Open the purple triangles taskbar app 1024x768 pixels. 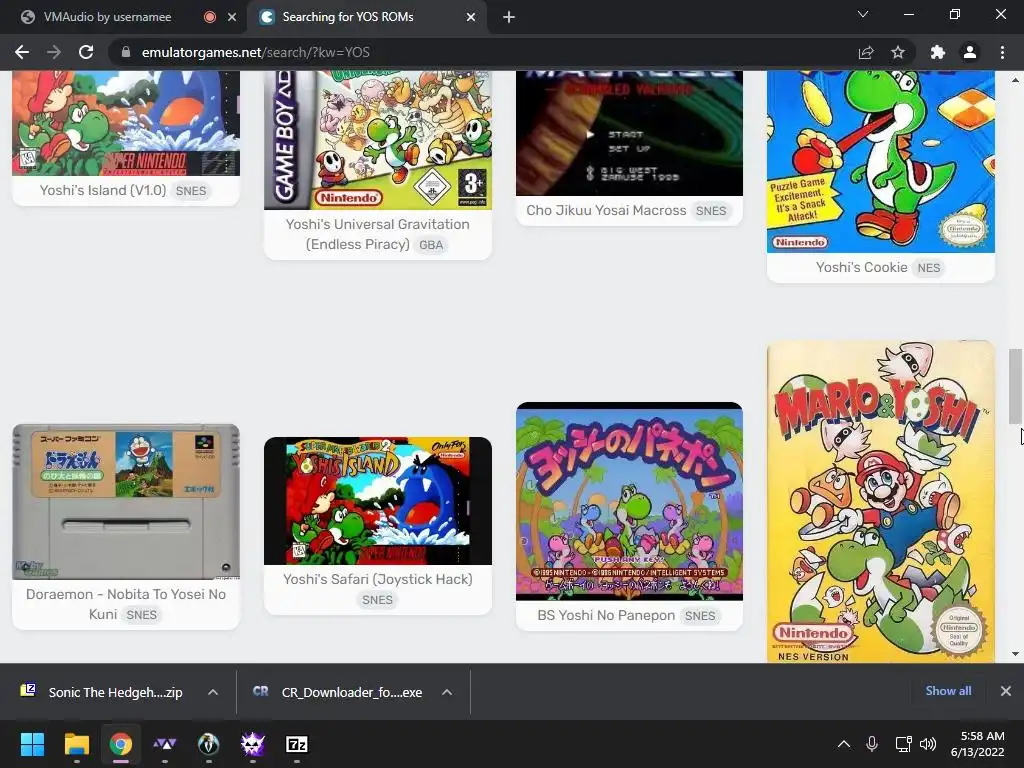[165, 744]
